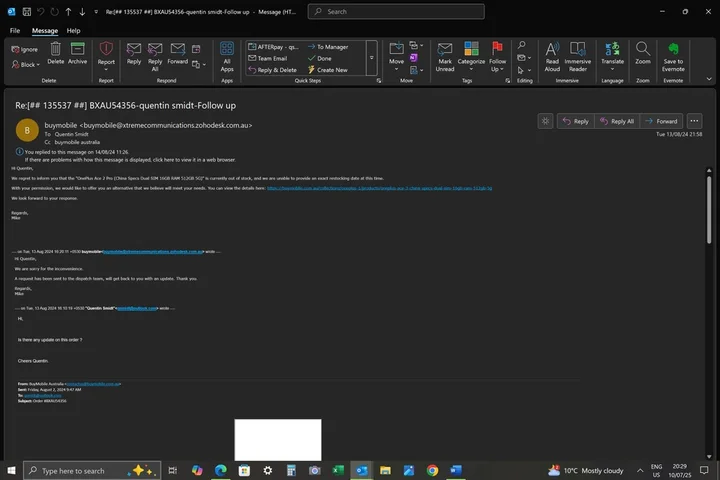Open Google Chrome from the taskbar
The height and width of the screenshot is (480, 720).
tap(432, 470)
